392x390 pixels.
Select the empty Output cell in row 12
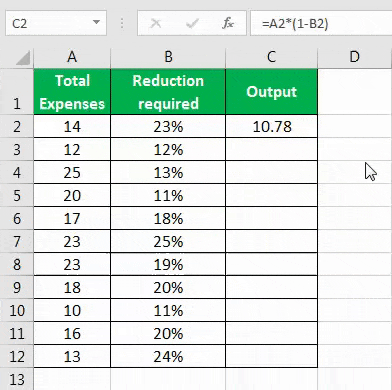[x=272, y=356]
